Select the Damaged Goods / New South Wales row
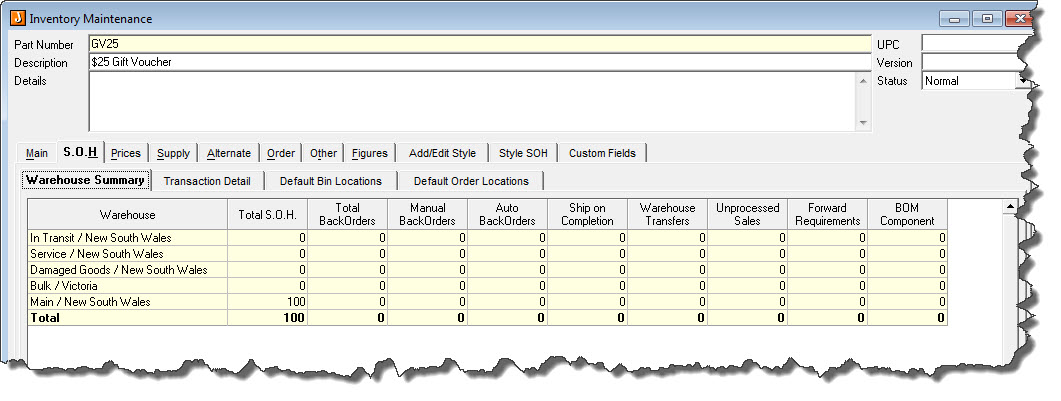The width and height of the screenshot is (1061, 401). (x=487, y=270)
